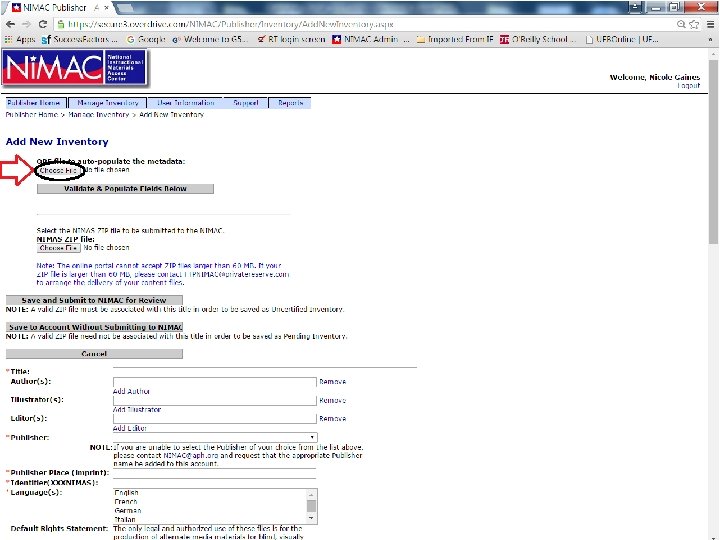This screenshot has height=540, width=720.
Task: Remove the Author entry
Action: [x=332, y=382]
